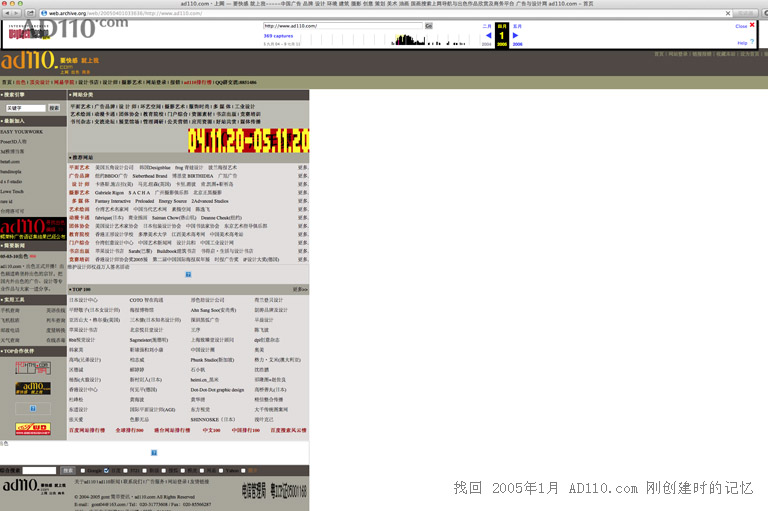This screenshot has width=768, height=511.
Task: Click the stop-loading X in the address bar
Action: point(728,13)
